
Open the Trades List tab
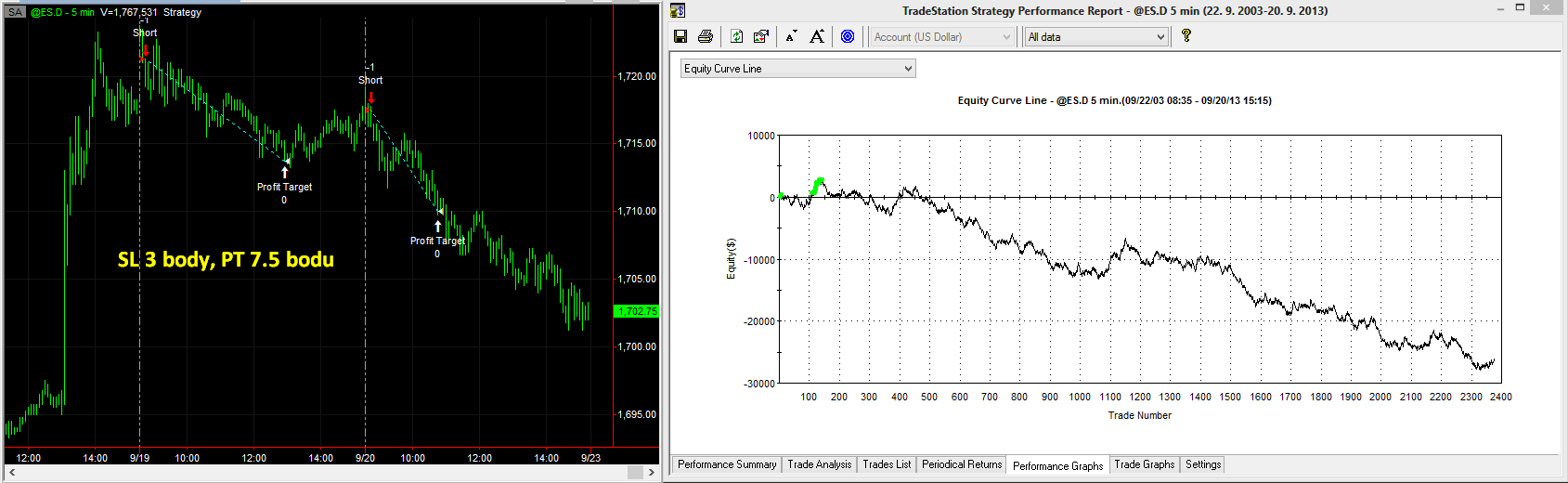pos(887,464)
